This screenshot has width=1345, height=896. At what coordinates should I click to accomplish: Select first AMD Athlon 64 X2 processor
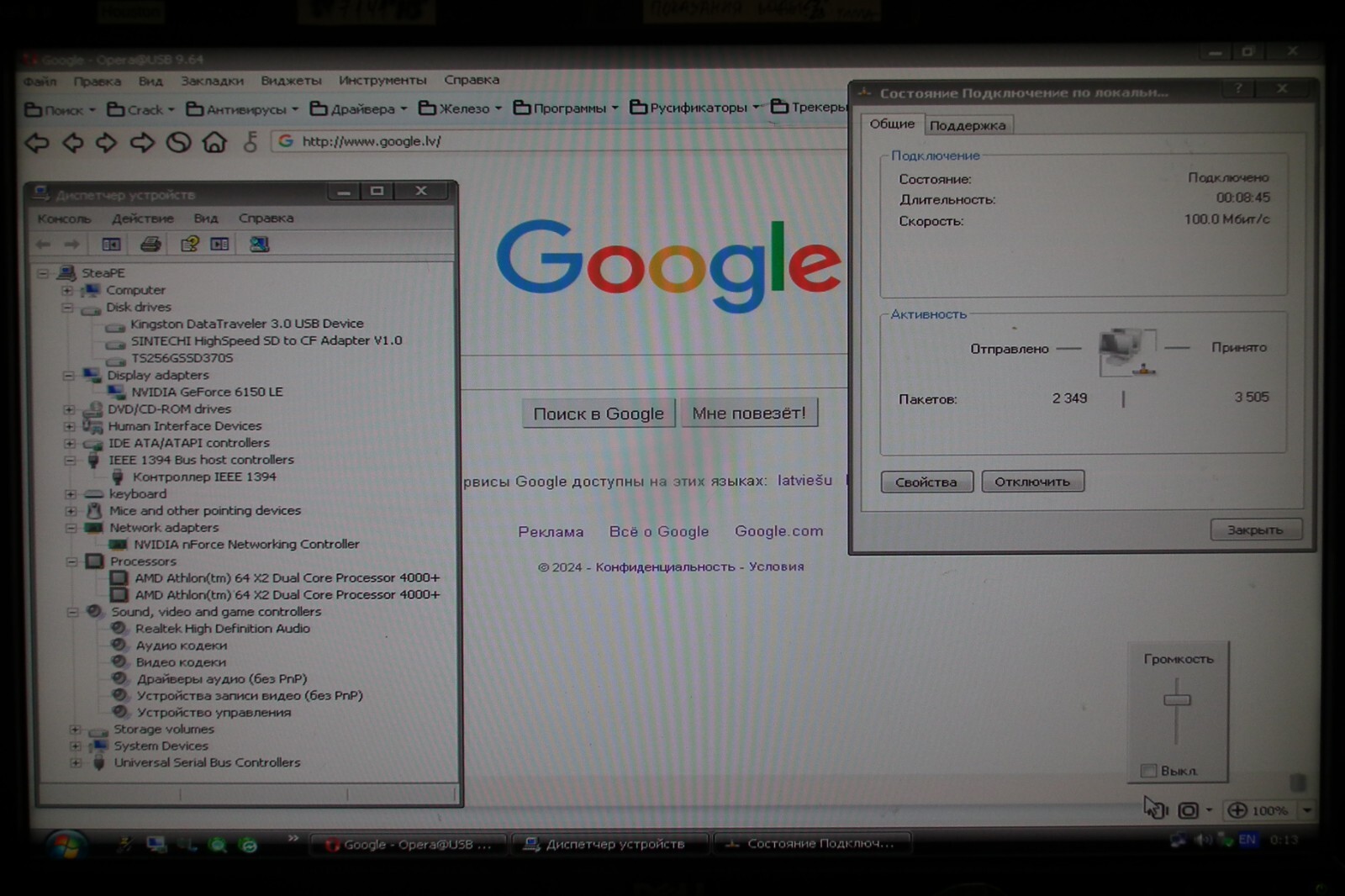point(287,578)
